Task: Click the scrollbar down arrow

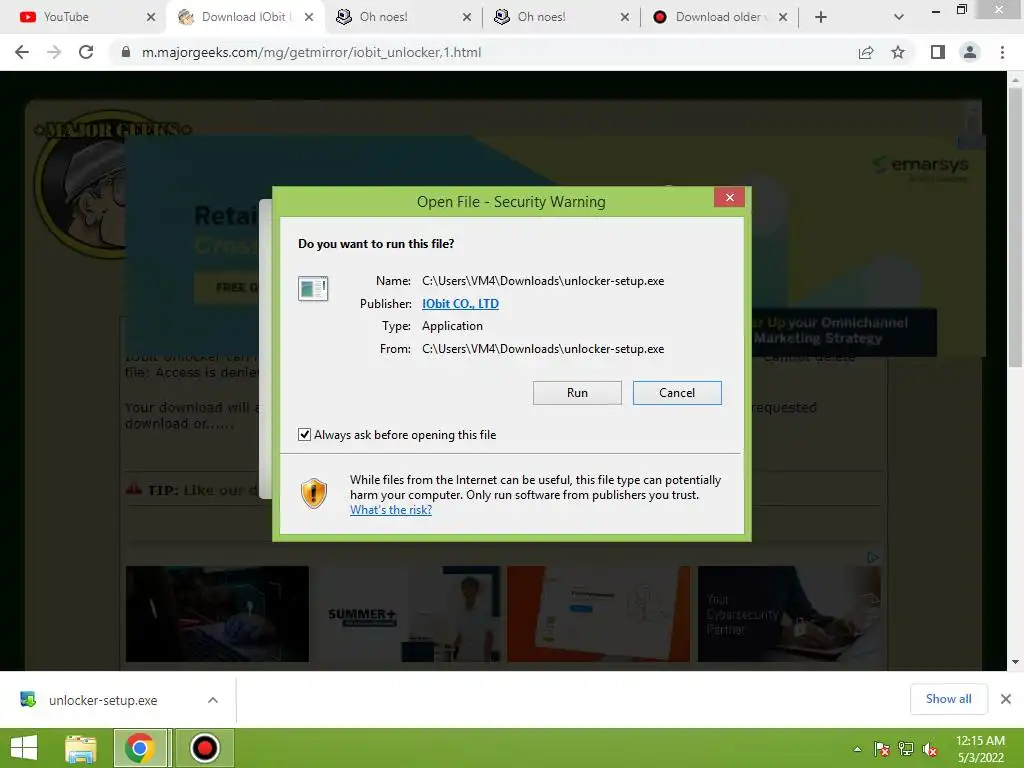Action: click(x=1015, y=662)
